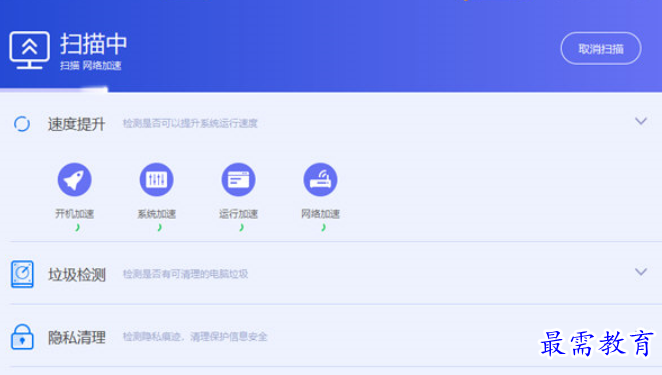Select the 运行加速 window icon
The image size is (662, 375).
pos(238,179)
